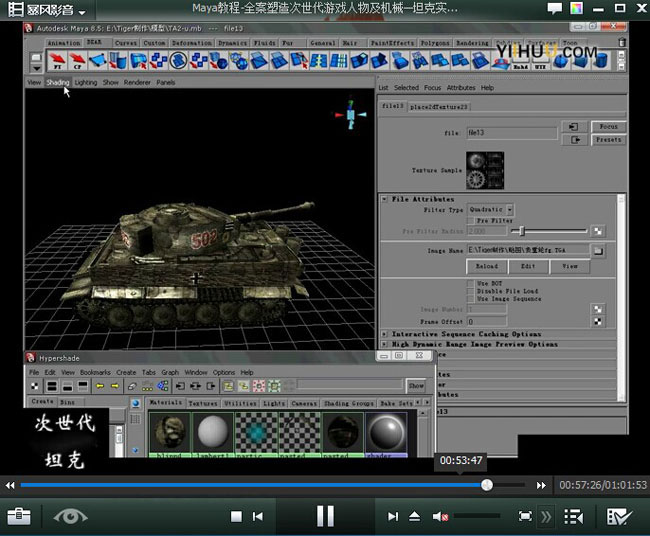The width and height of the screenshot is (650, 536).
Task: Toggle Disable File Load checkbox
Action: click(471, 291)
